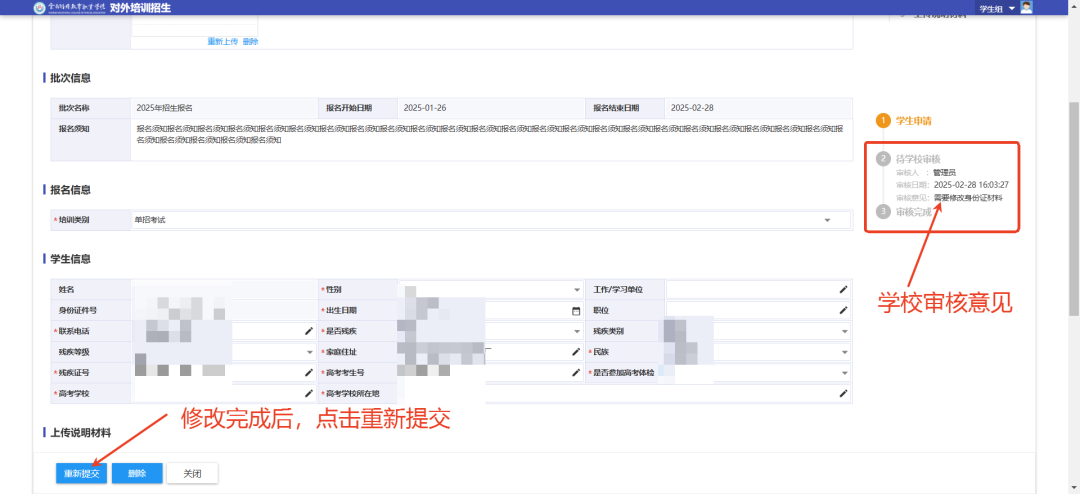Expand the 残疾类别 dropdown
This screenshot has width=1080, height=494.
pyautogui.click(x=844, y=331)
